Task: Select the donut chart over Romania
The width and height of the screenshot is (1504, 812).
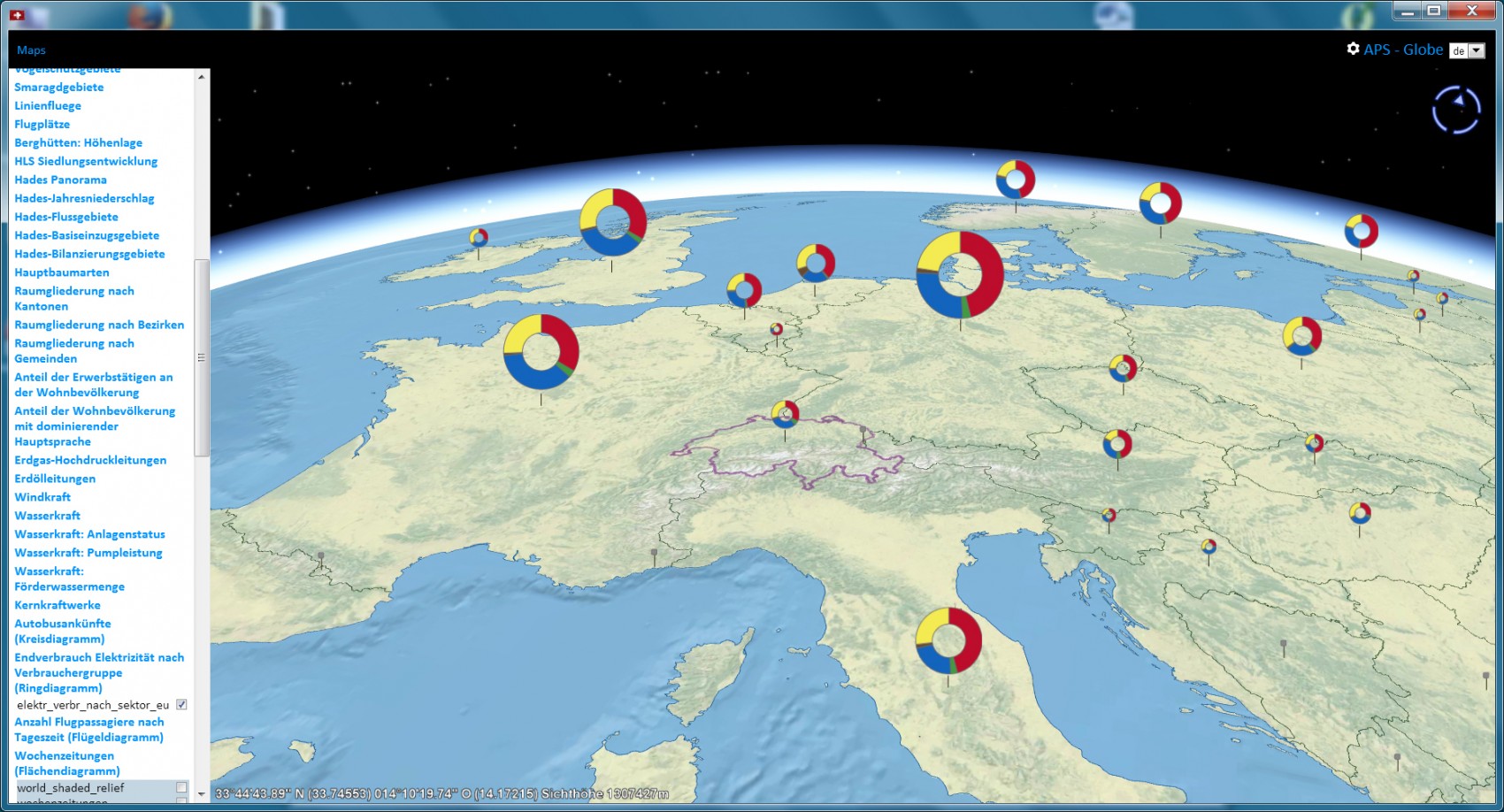Action: pyautogui.click(x=1360, y=513)
